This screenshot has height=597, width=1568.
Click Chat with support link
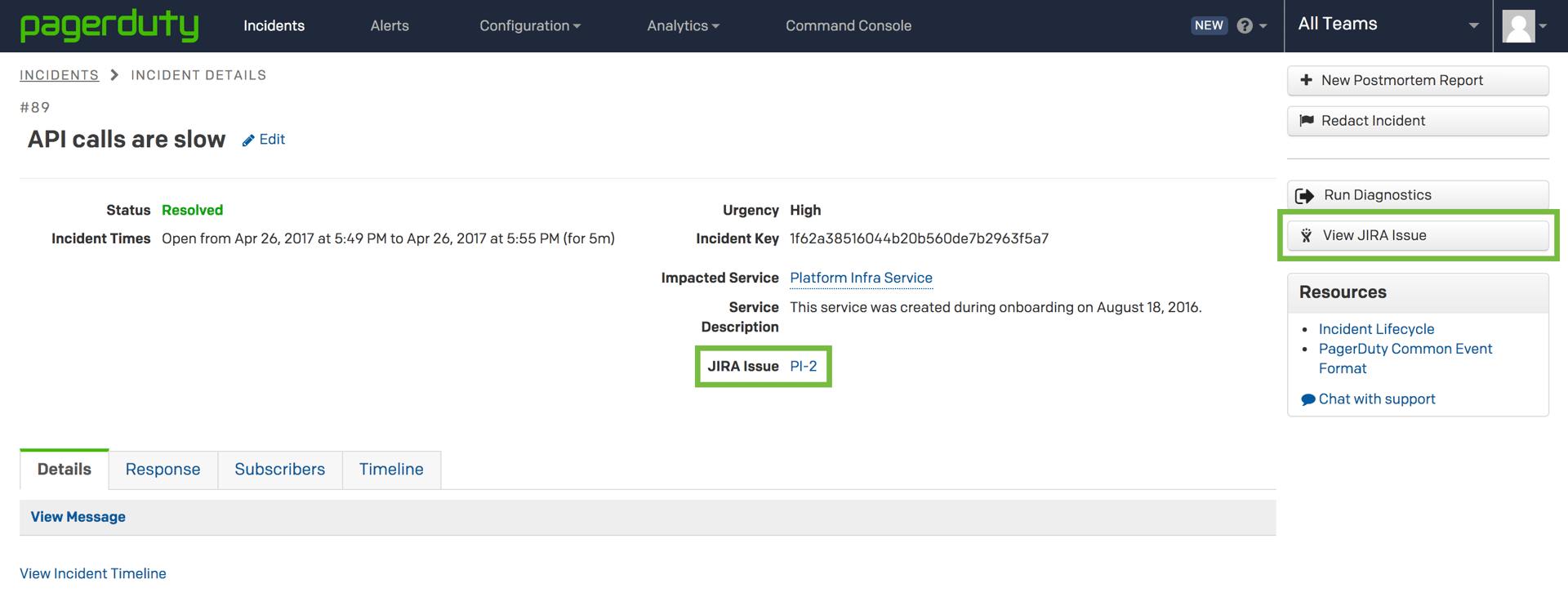tap(1377, 399)
